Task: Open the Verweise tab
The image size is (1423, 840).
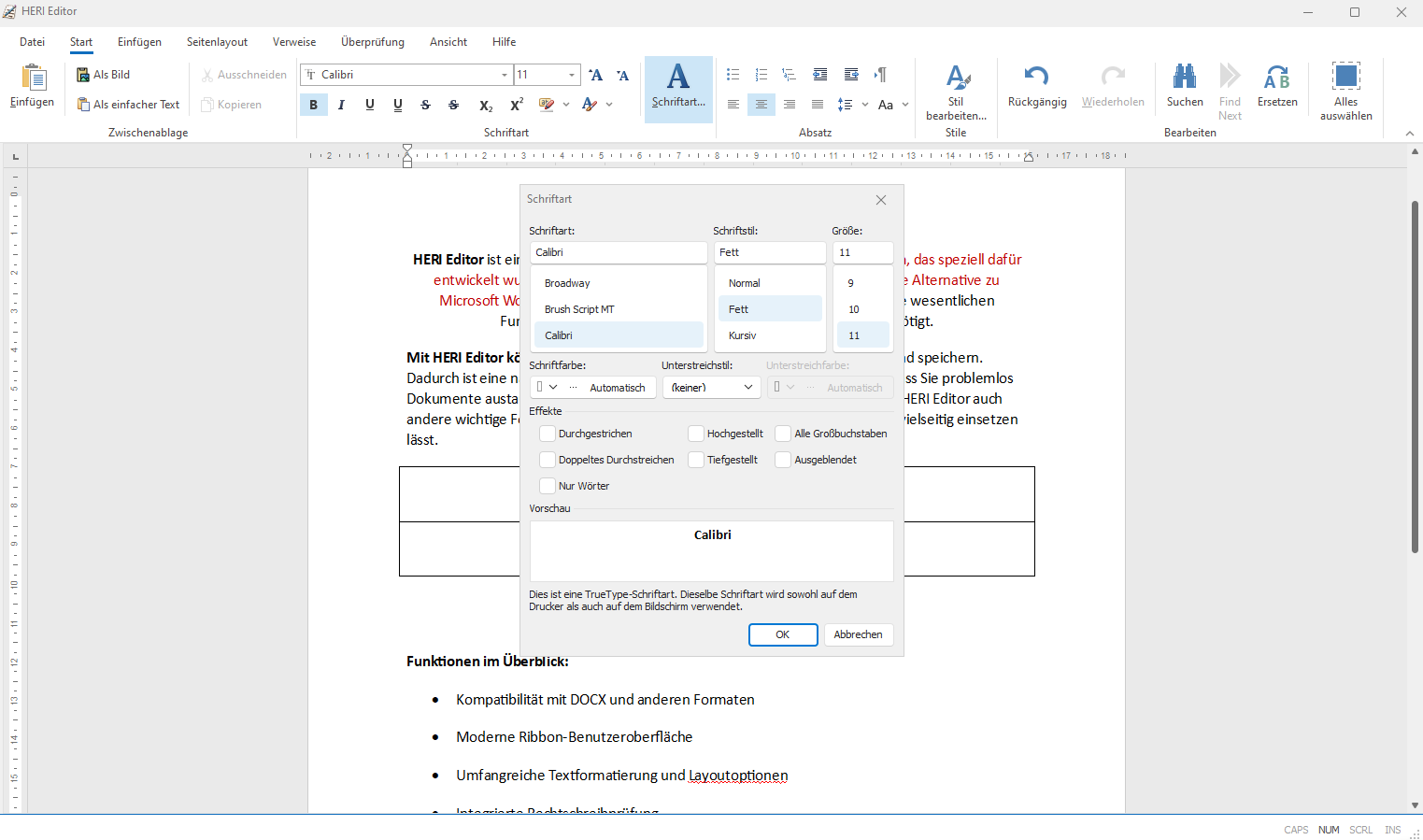Action: point(294,42)
